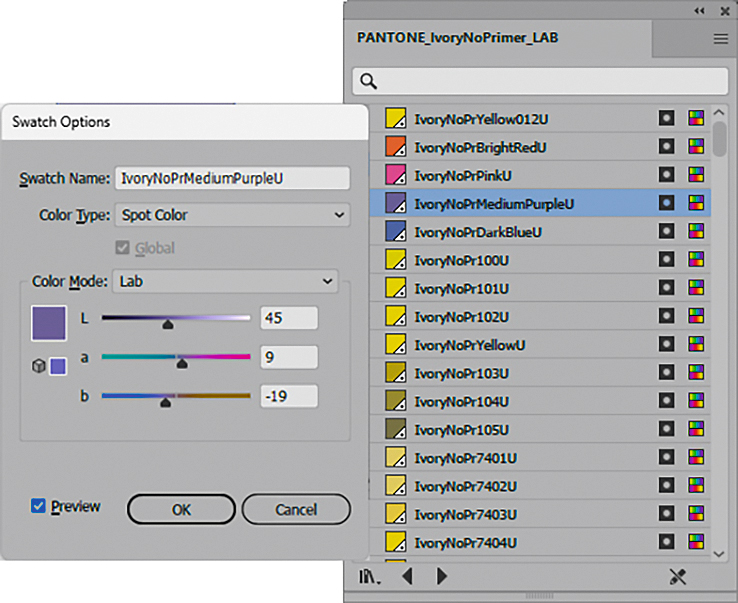Click Lab mode icon for IvoryNoPrPinkU

click(696, 174)
